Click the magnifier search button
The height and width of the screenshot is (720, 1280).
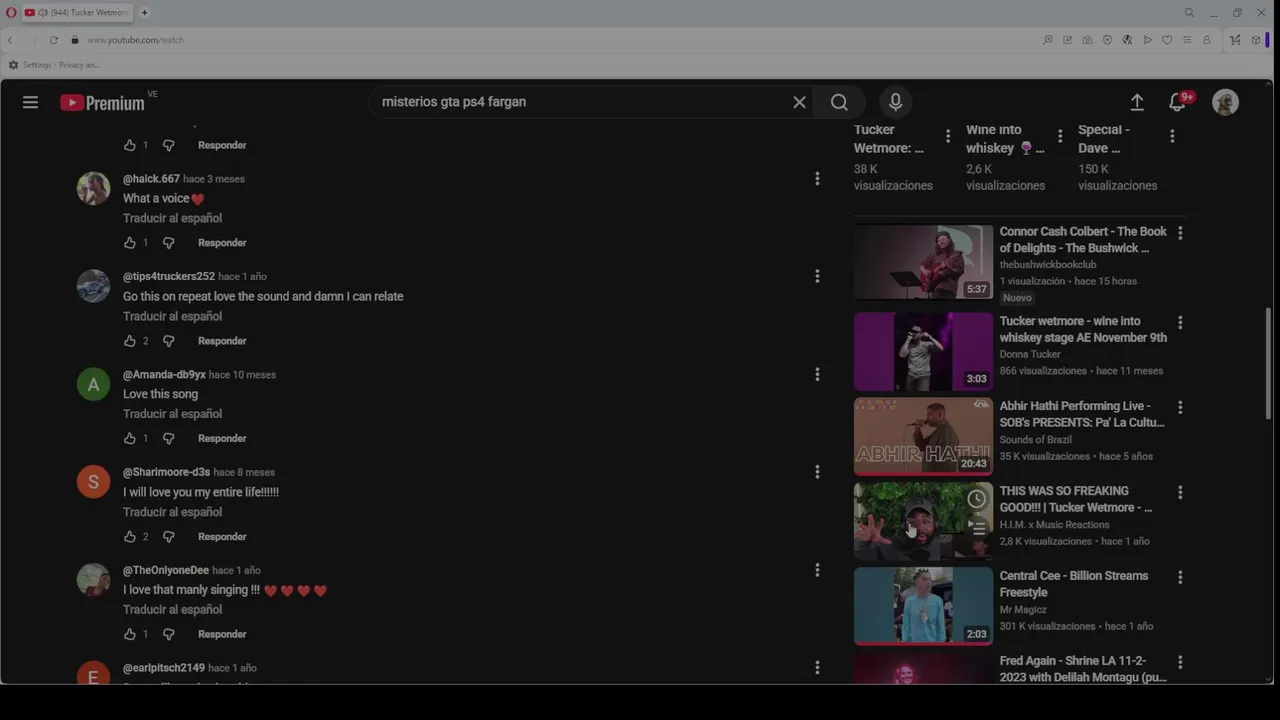(839, 102)
